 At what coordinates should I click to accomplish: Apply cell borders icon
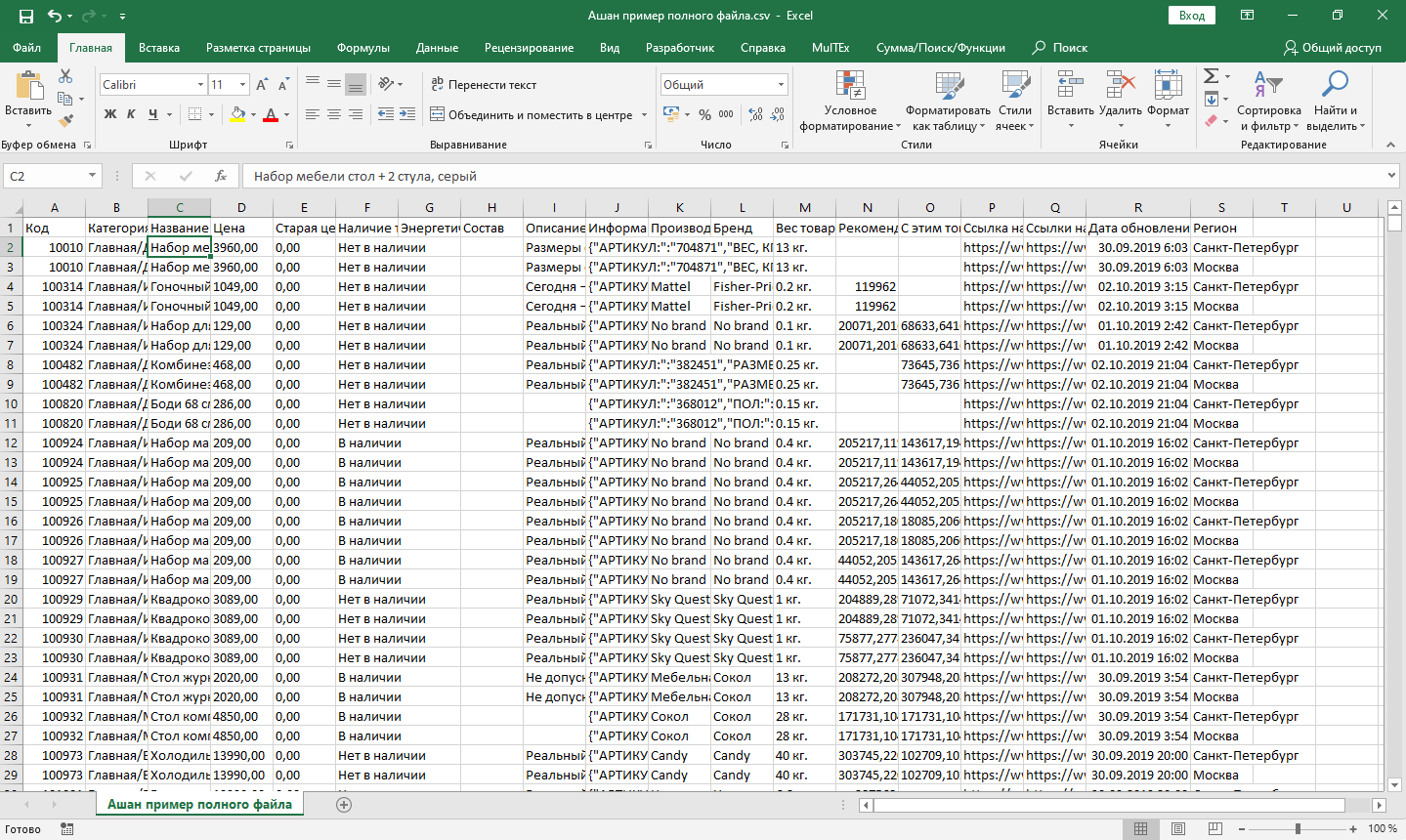tap(195, 114)
